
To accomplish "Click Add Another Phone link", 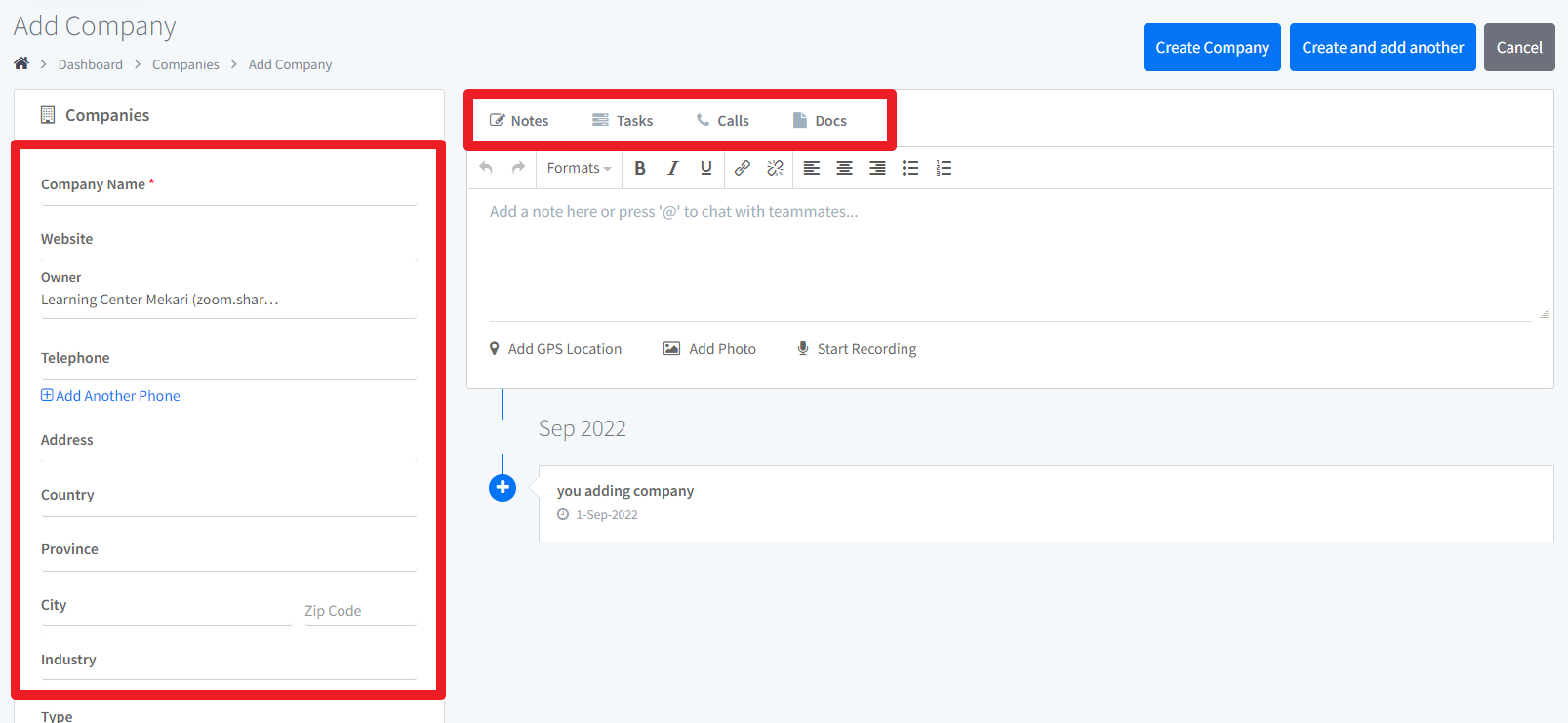I will [111, 396].
